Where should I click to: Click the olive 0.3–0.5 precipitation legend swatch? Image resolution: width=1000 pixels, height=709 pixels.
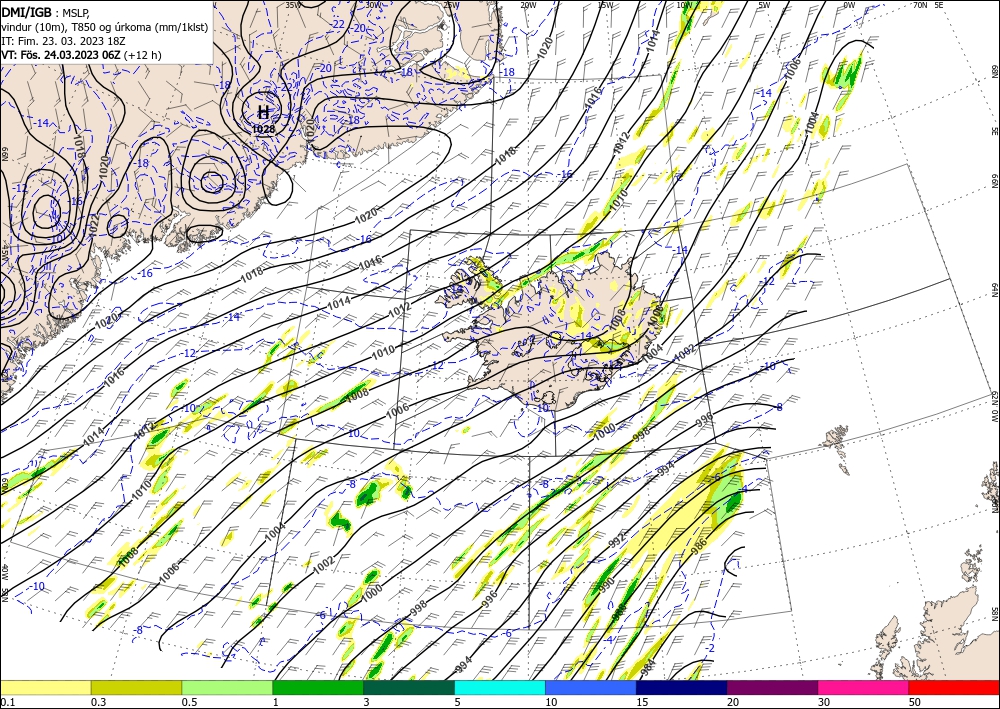click(x=136, y=687)
